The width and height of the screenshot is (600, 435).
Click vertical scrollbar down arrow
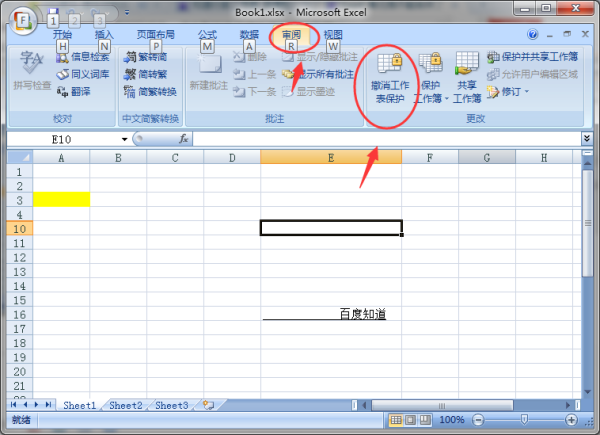tap(587, 392)
